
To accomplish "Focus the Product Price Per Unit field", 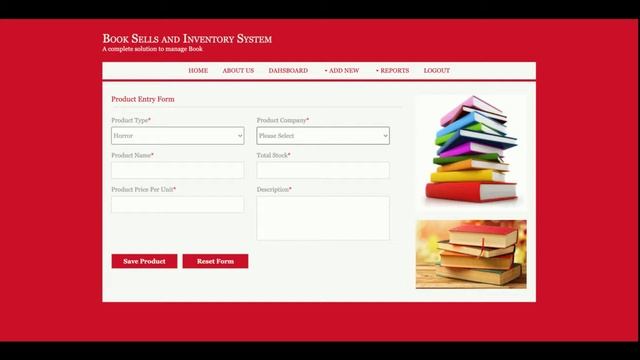I will pyautogui.click(x=178, y=204).
